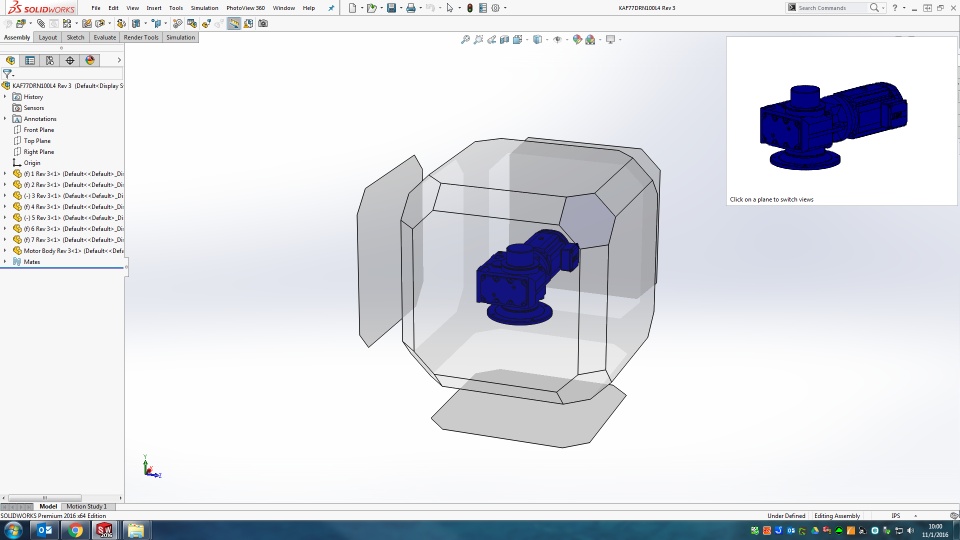Click the Help question mark button

pos(895,8)
